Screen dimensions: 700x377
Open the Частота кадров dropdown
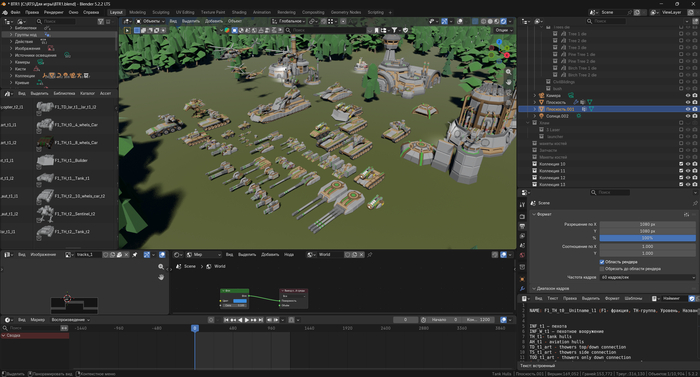click(647, 277)
